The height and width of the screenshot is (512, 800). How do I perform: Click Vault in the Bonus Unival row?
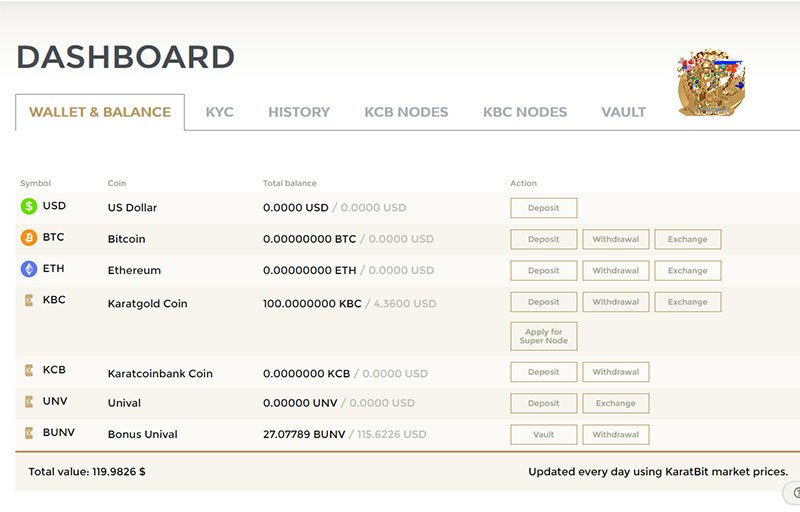coord(544,434)
